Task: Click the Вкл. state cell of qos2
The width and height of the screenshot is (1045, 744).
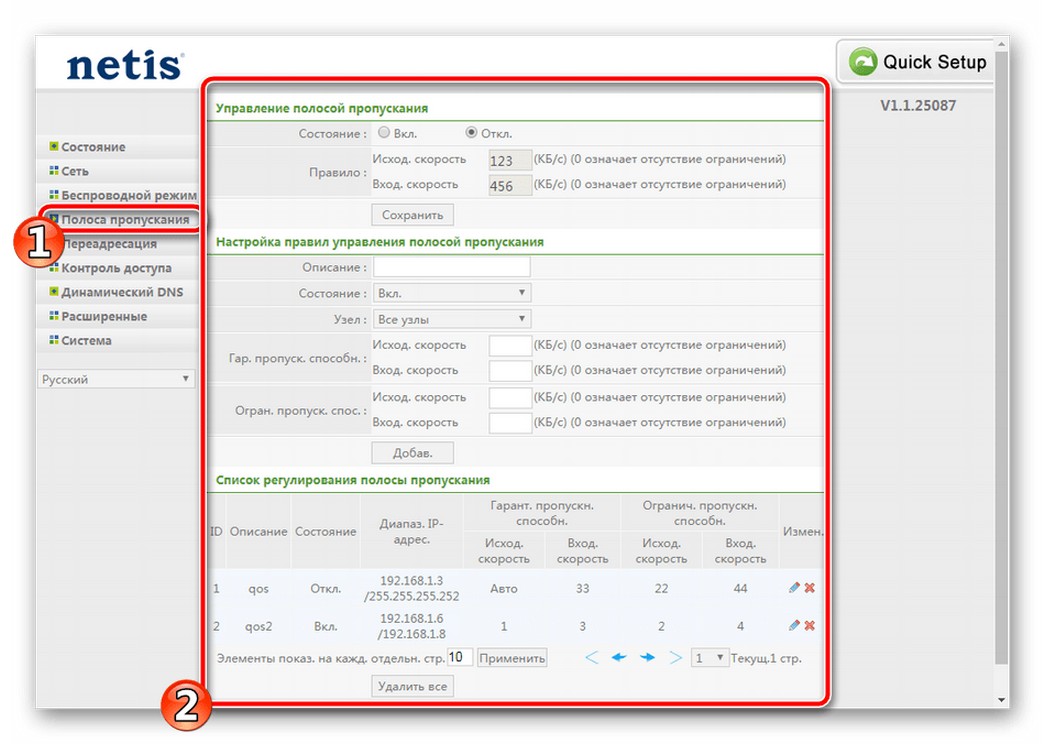Action: [x=326, y=626]
